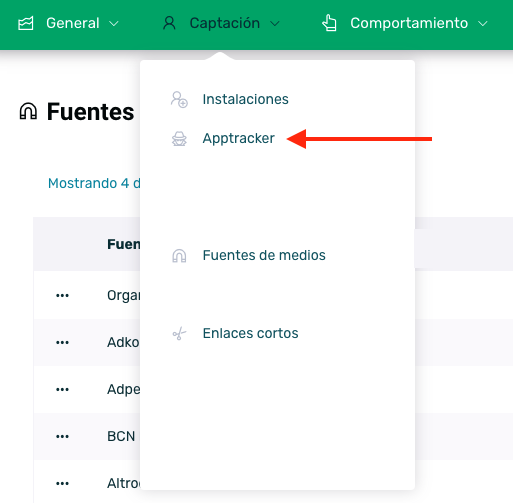Go to Enlaces cortos
The width and height of the screenshot is (513, 503).
(x=250, y=333)
